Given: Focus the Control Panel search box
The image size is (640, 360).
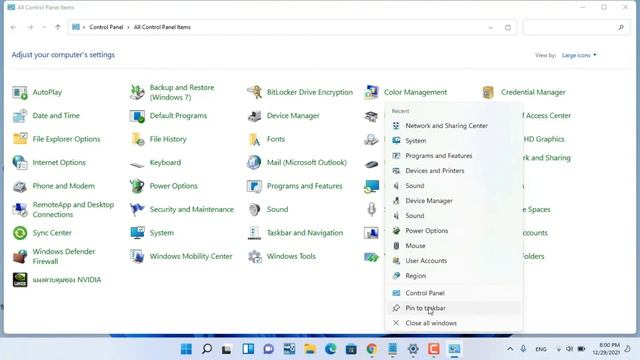Looking at the screenshot, I should pos(576,27).
